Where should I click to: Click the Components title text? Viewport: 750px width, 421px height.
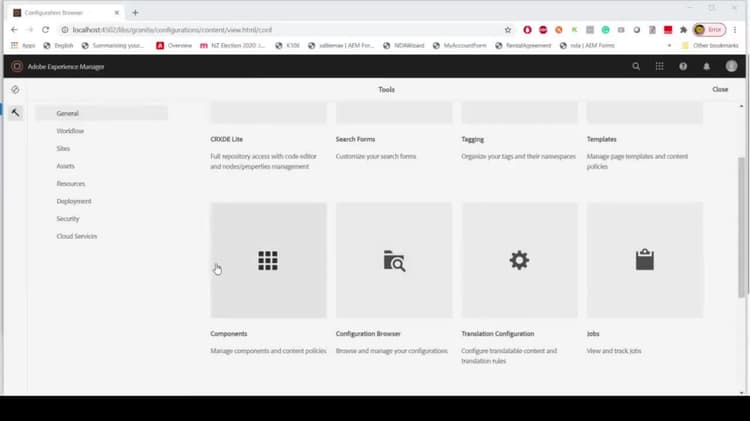click(229, 333)
